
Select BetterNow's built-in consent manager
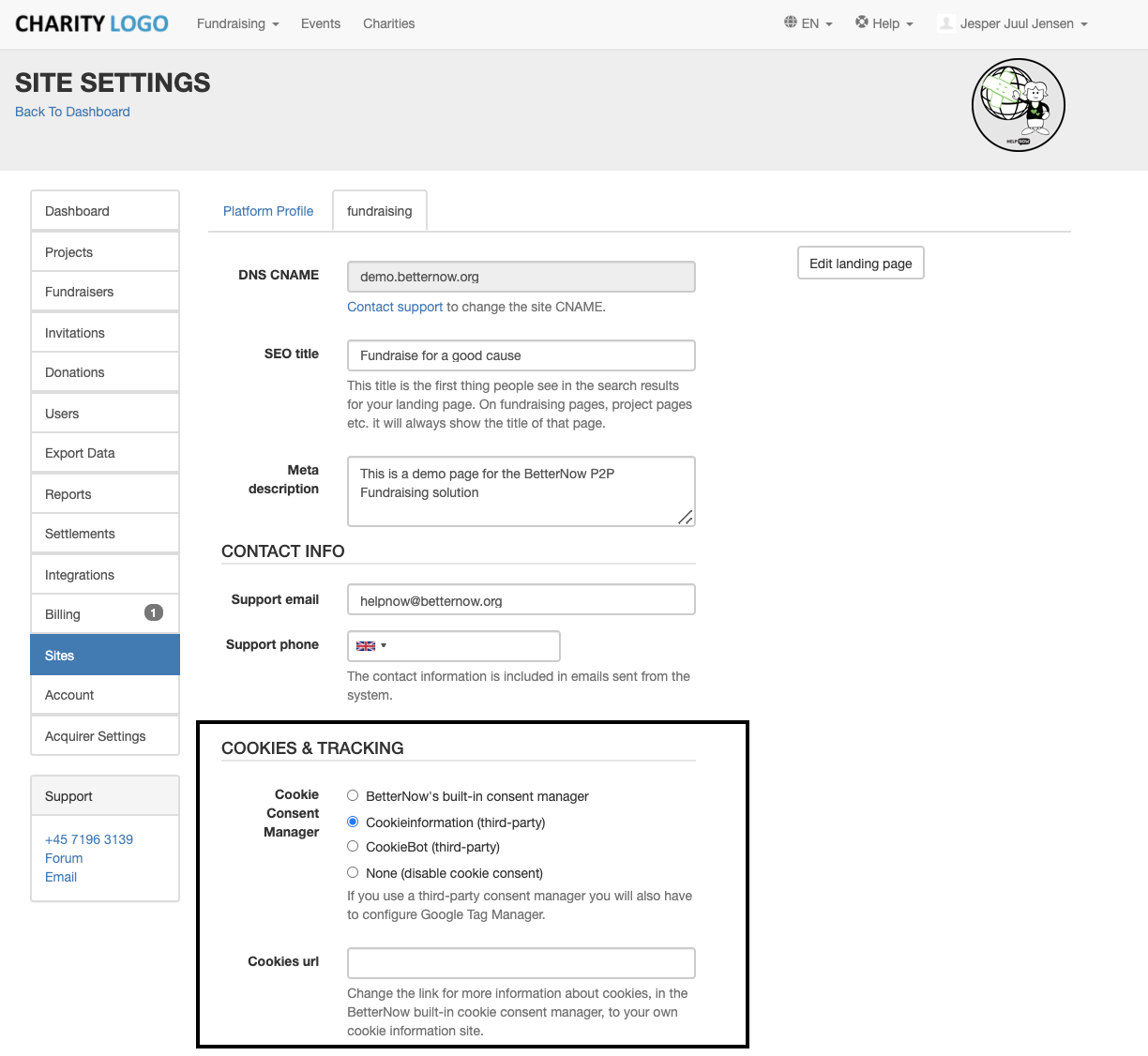[x=353, y=795]
